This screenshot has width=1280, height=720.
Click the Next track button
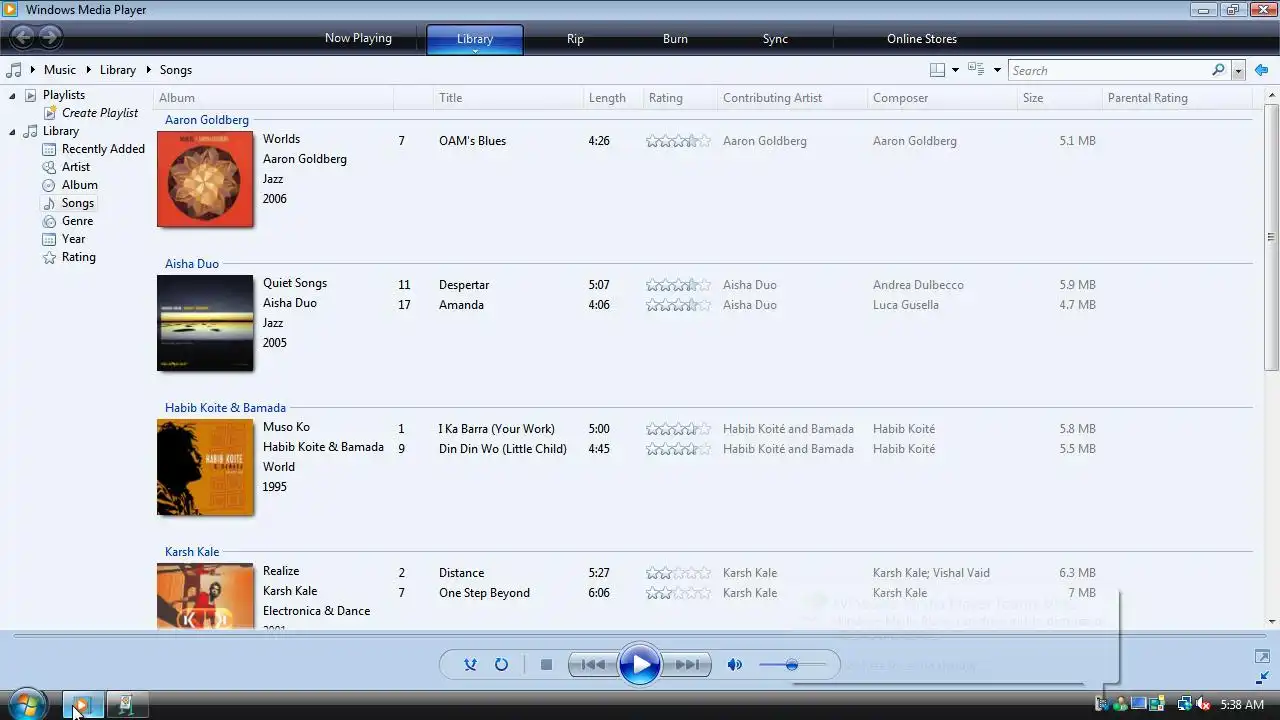[687, 665]
